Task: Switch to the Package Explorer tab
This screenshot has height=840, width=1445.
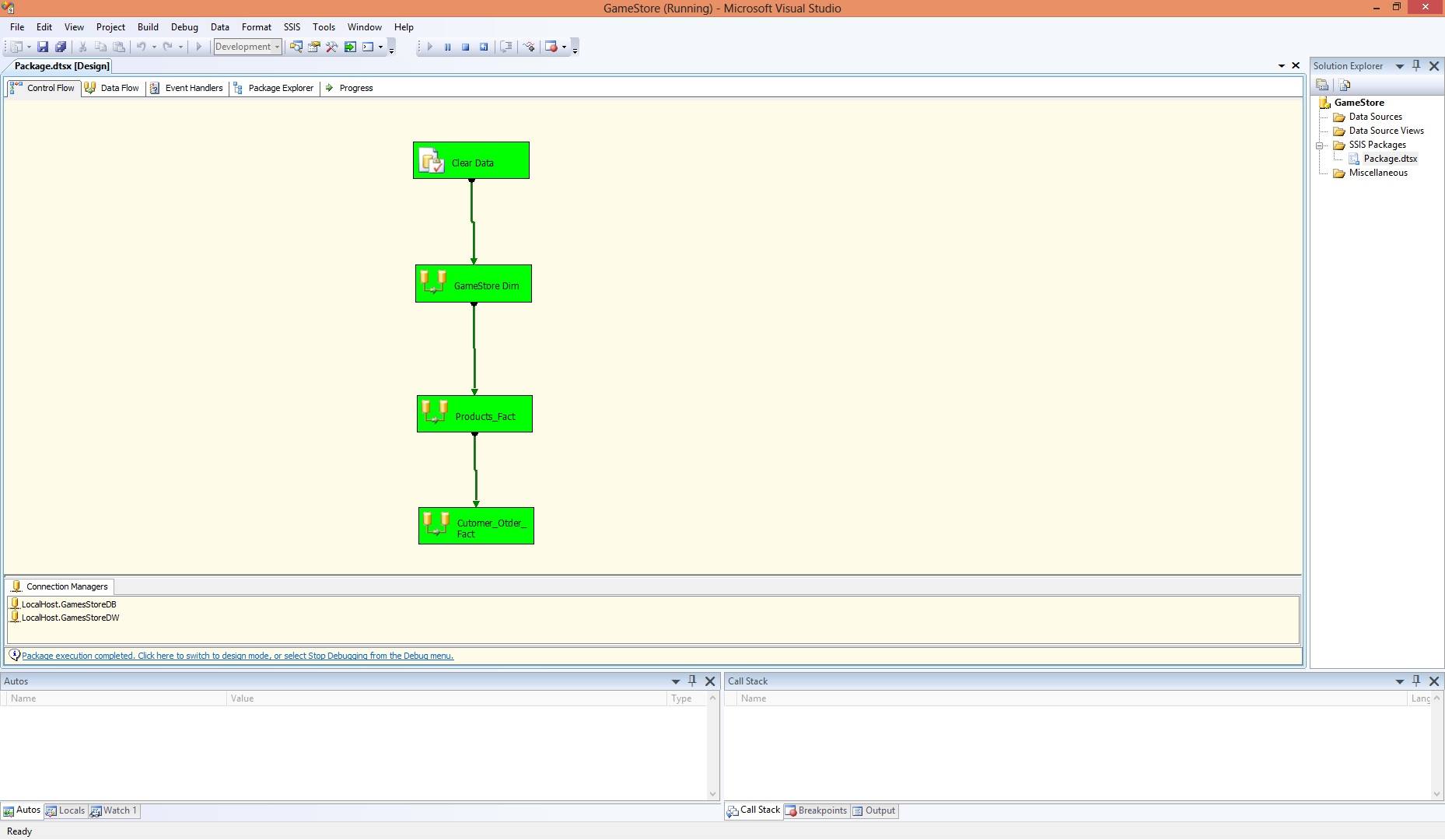Action: pyautogui.click(x=274, y=88)
